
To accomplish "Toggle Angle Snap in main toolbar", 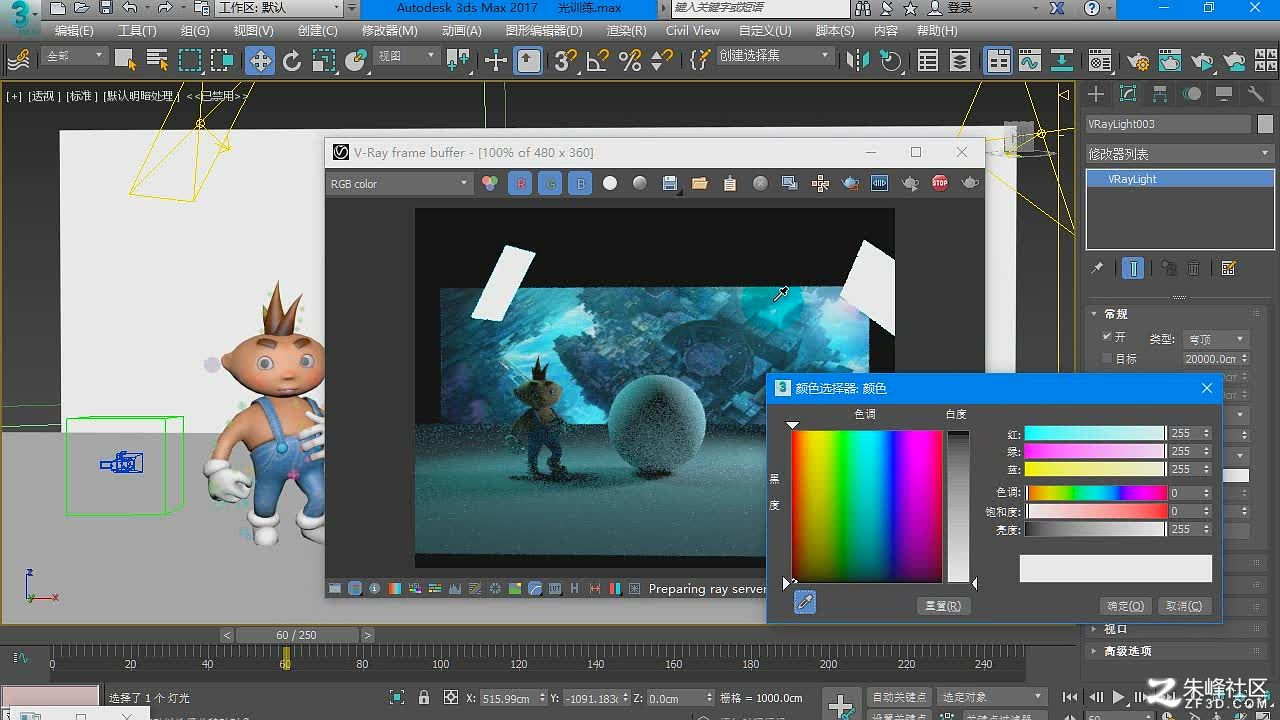I will tap(597, 61).
